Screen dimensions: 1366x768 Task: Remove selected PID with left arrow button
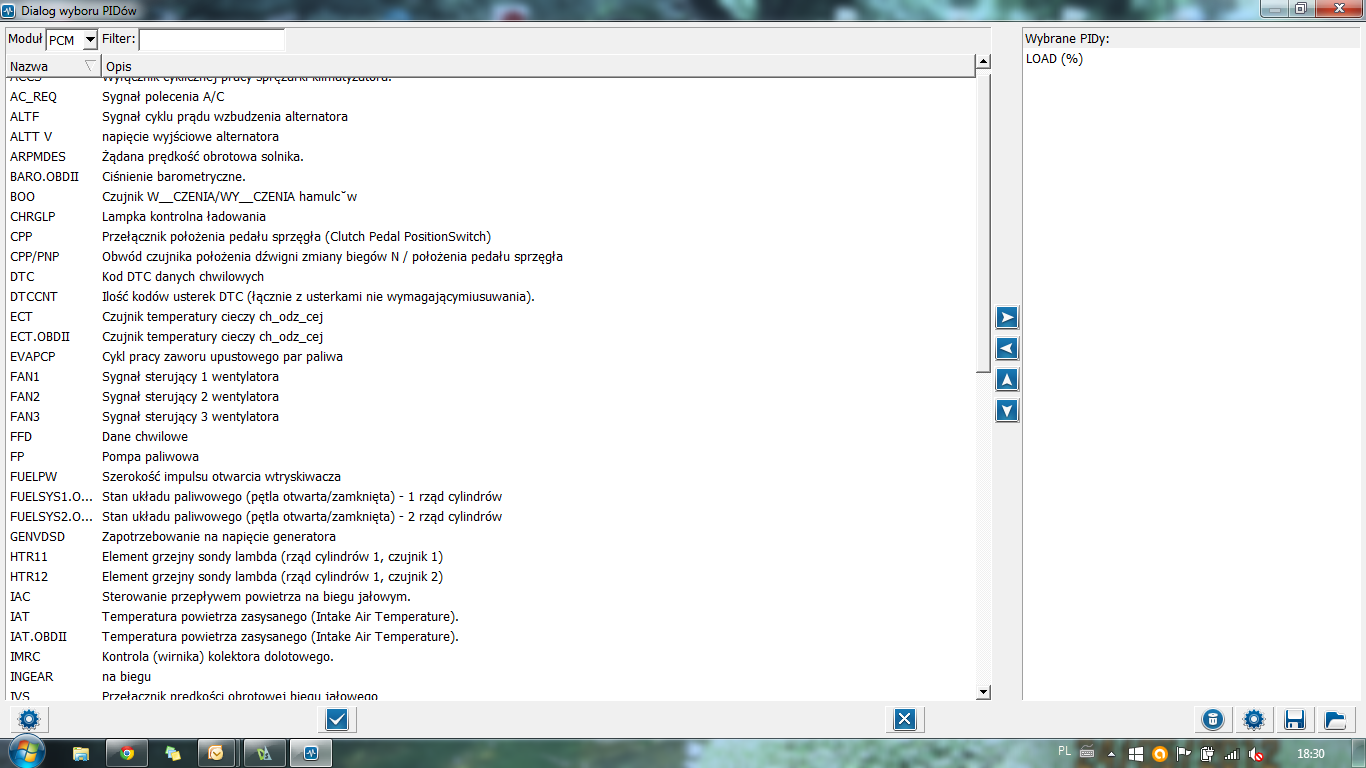coord(1007,348)
